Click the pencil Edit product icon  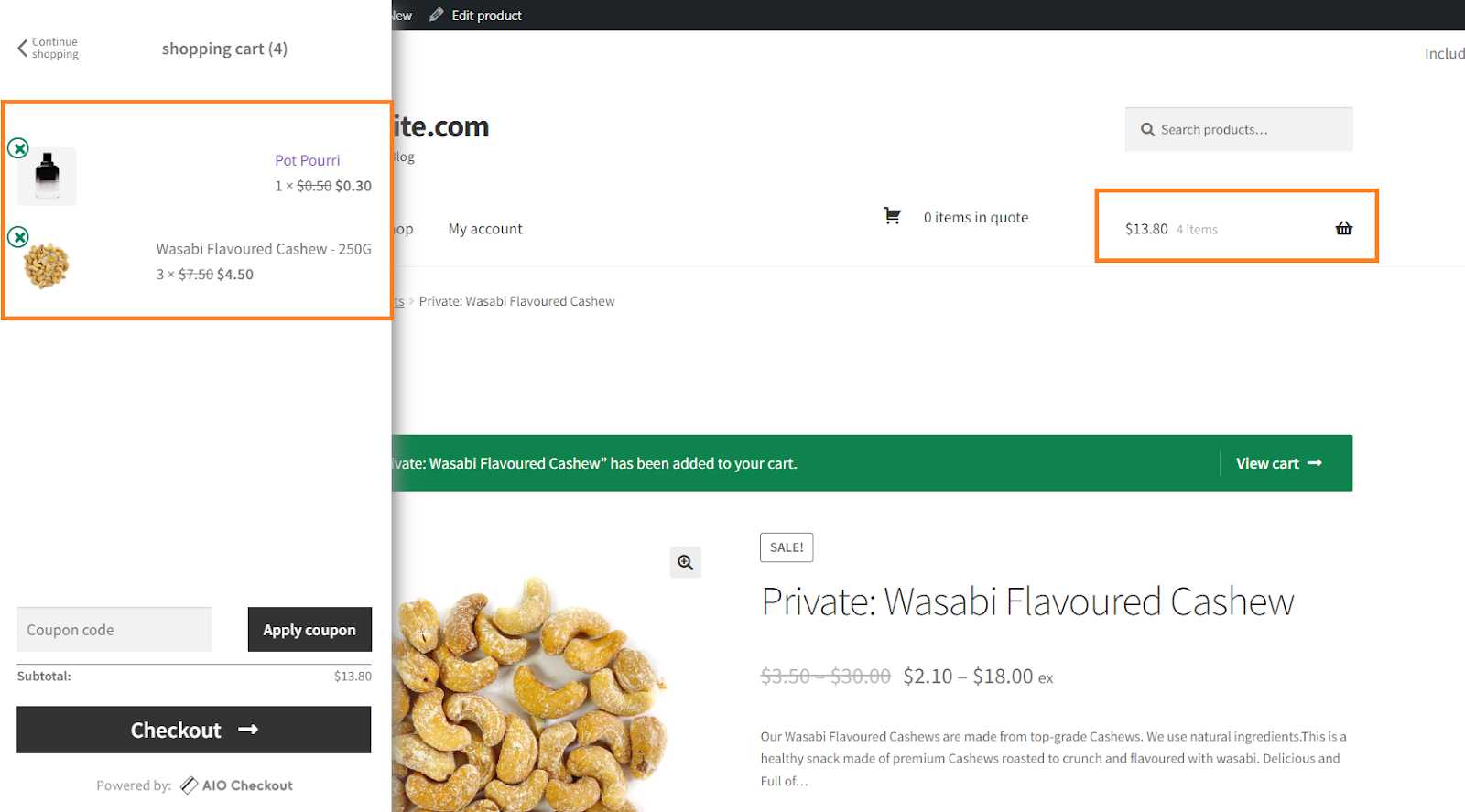point(437,15)
